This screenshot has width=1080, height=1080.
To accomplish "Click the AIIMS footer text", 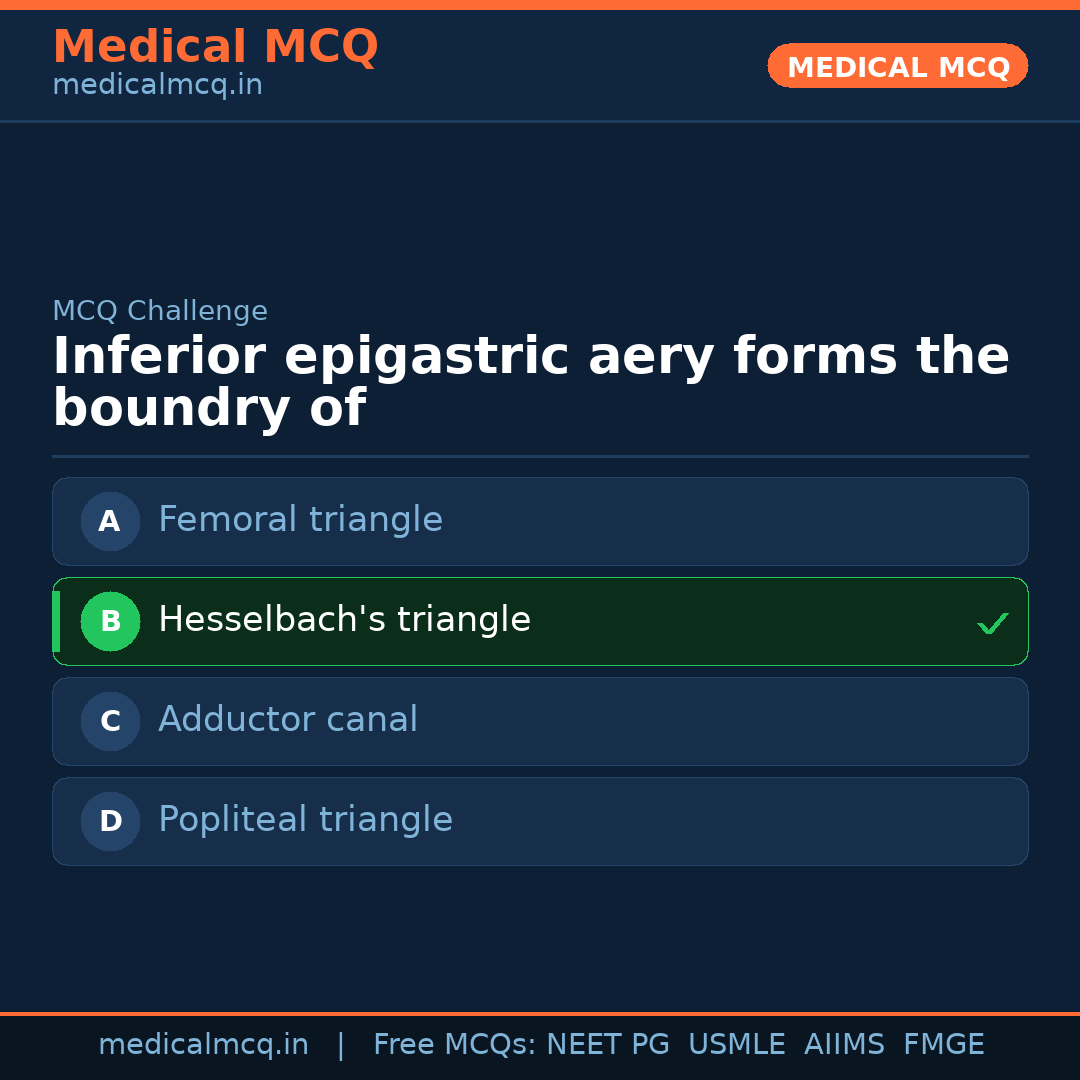I will [844, 1045].
